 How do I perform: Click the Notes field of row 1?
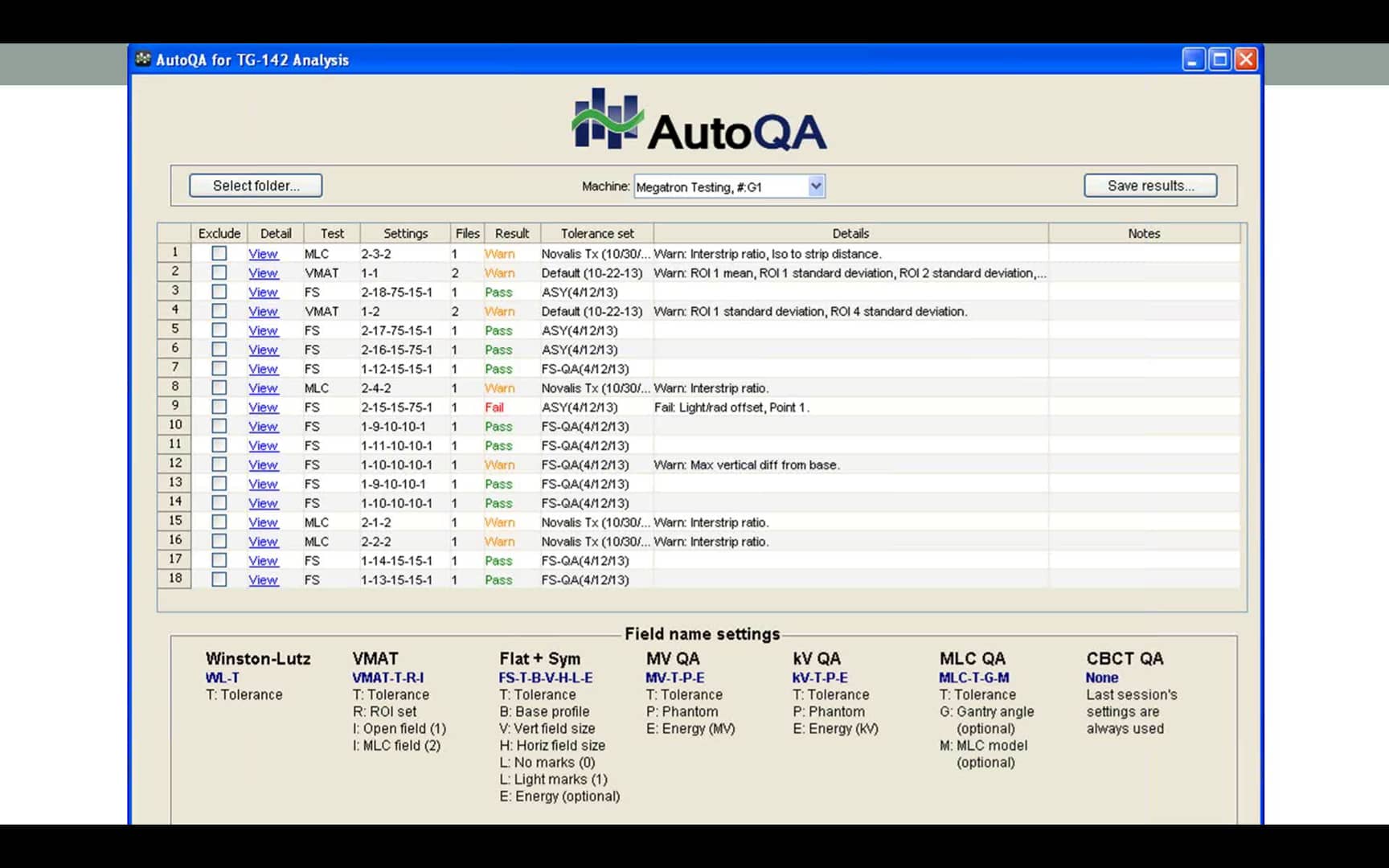pos(1142,253)
